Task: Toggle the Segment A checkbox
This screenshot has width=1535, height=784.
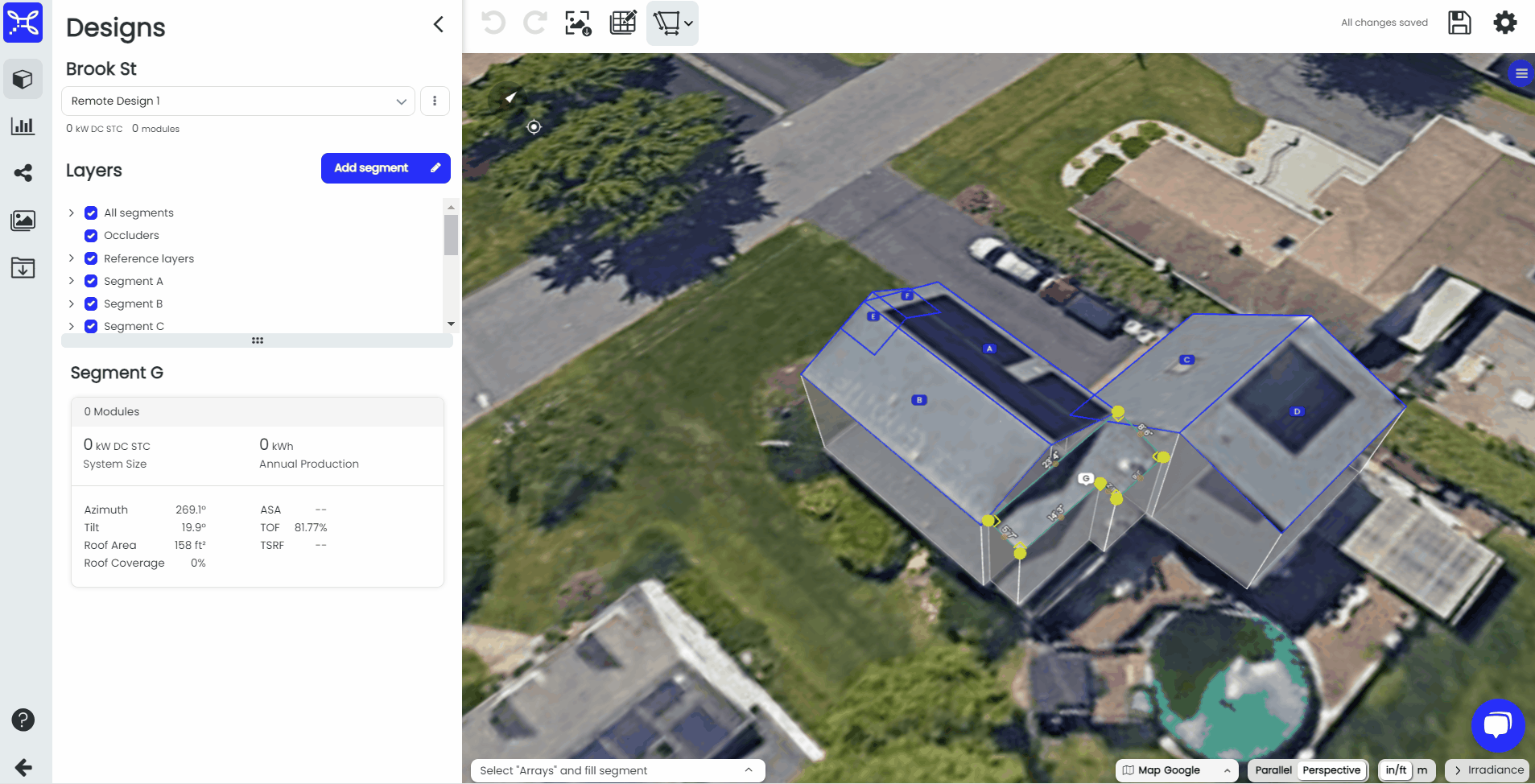Action: [91, 281]
